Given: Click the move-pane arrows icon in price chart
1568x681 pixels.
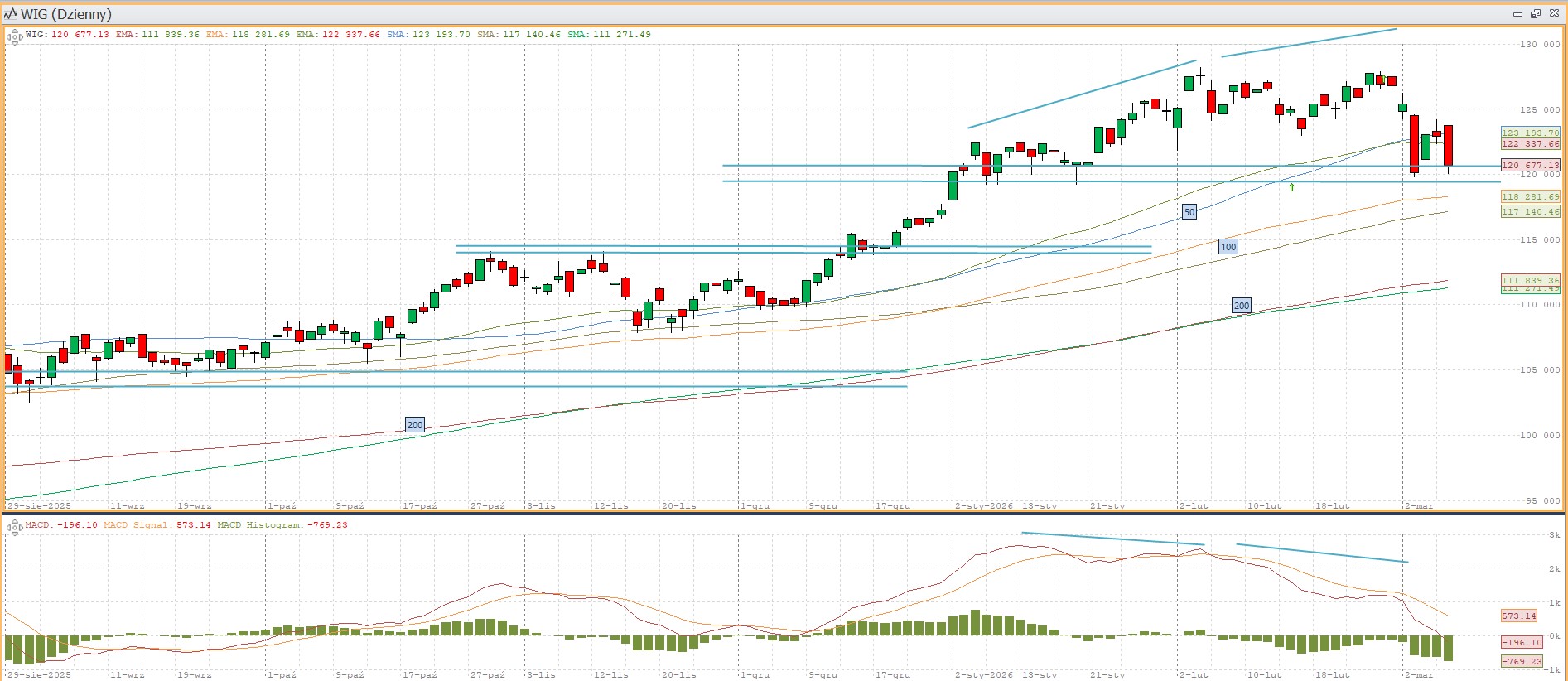Looking at the screenshot, I should coord(14,36).
